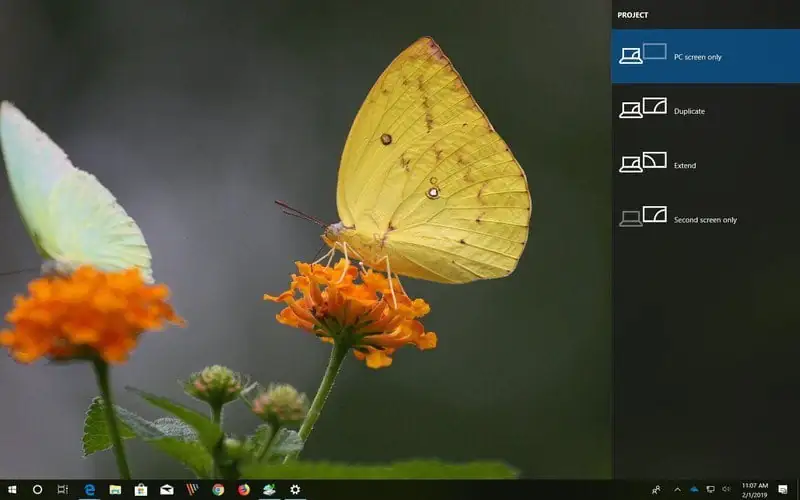Image resolution: width=800 pixels, height=500 pixels.
Task: Open the volume speaker tray icon
Action: point(725,490)
